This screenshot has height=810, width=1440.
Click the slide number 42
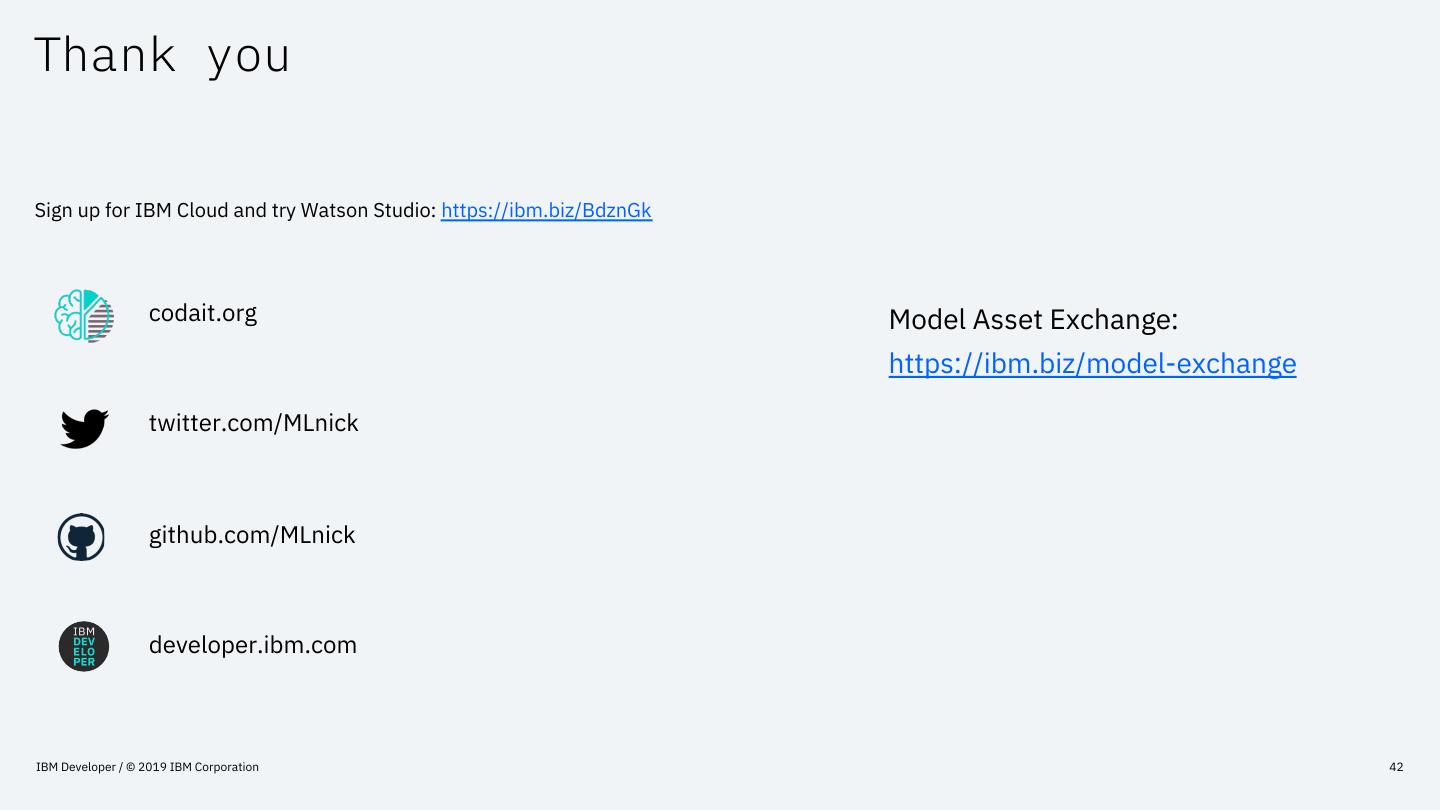[x=1396, y=767]
